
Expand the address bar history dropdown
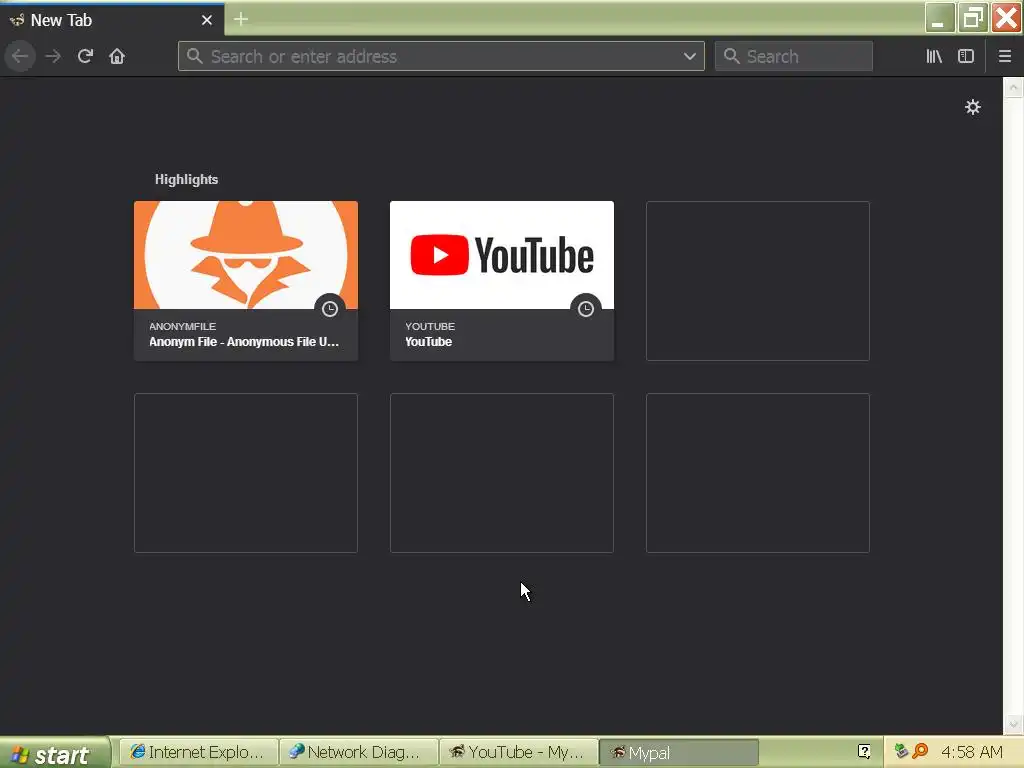pos(690,56)
